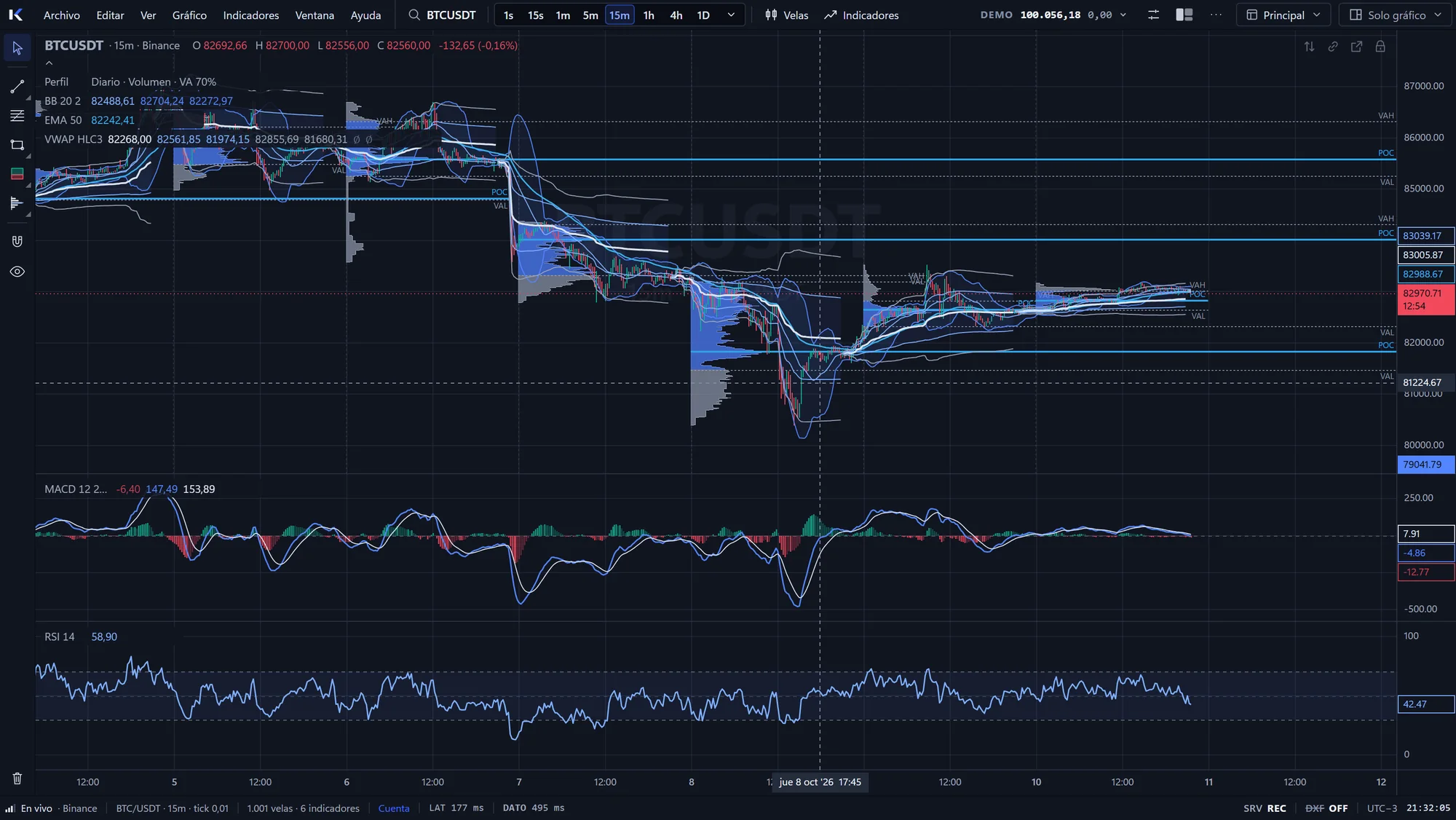Open the BTCUSDT symbol search
This screenshot has width=1456, height=820.
coord(442,15)
